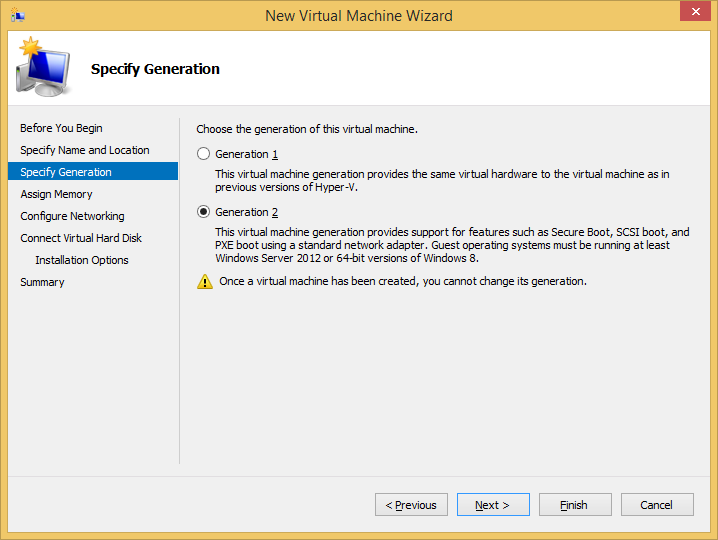718x540 pixels.
Task: Click the wizard icon in title bar
Action: pos(18,15)
